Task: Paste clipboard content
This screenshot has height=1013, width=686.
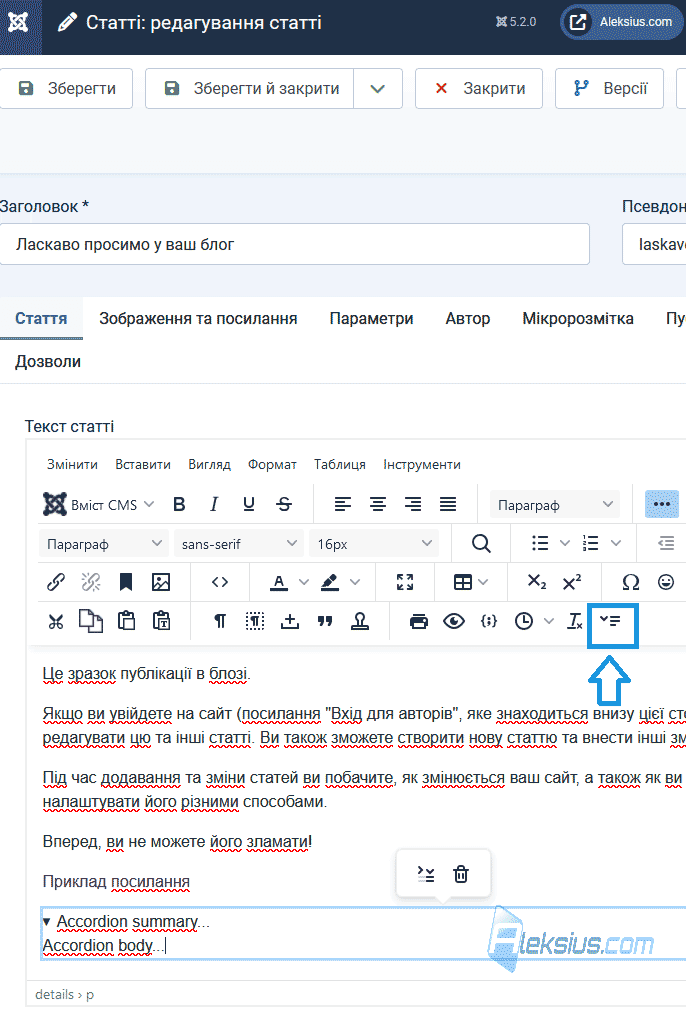Action: 126,621
